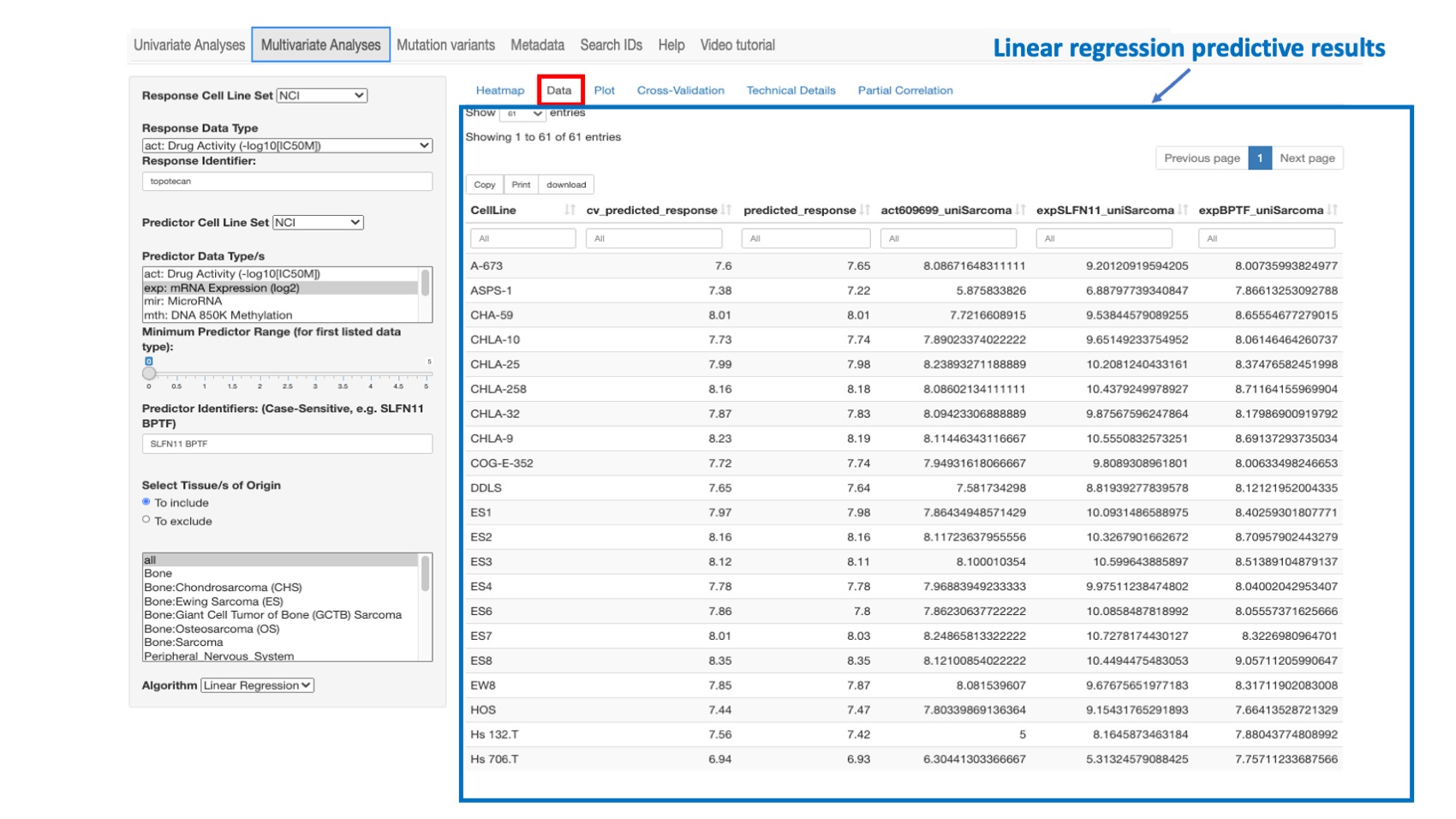Open the Response Data Type dropdown
Viewport: 1456px width, 819px height.
click(x=289, y=146)
